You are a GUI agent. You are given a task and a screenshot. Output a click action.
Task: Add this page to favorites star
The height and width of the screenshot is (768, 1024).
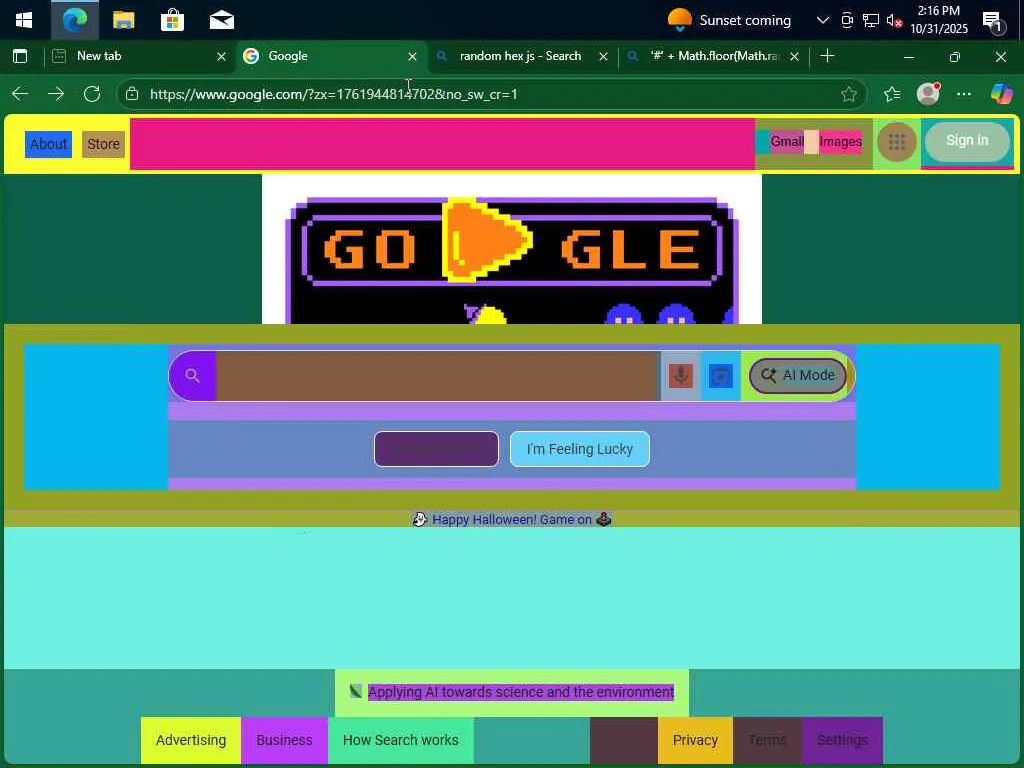tap(848, 94)
